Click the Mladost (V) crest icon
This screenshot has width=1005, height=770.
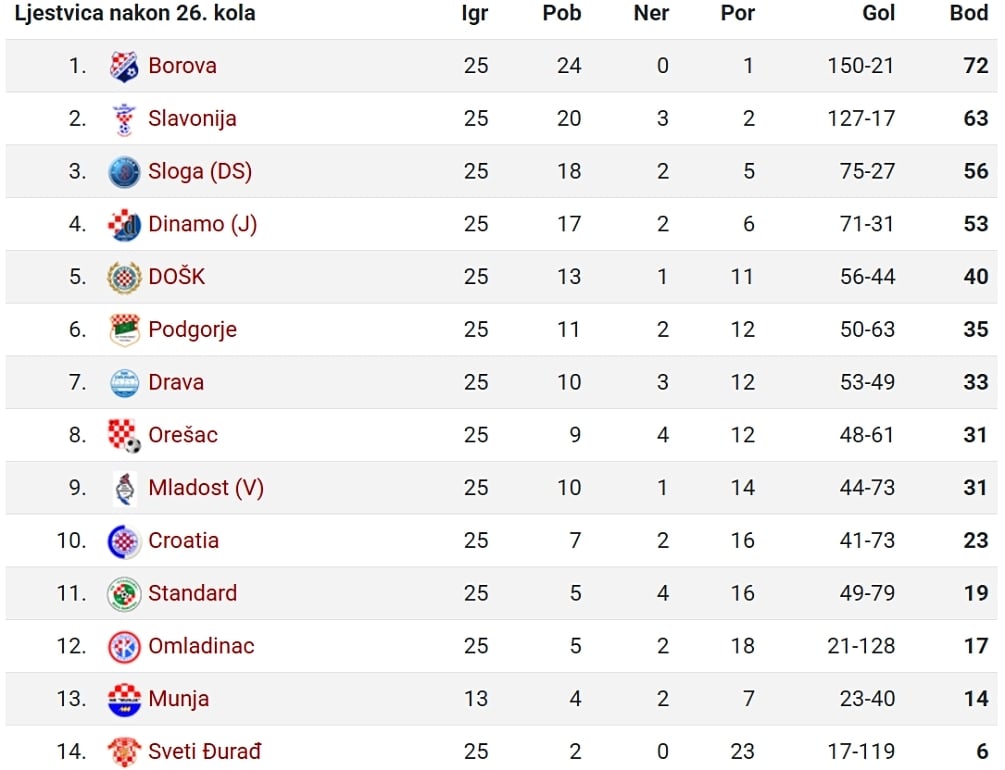pos(124,489)
